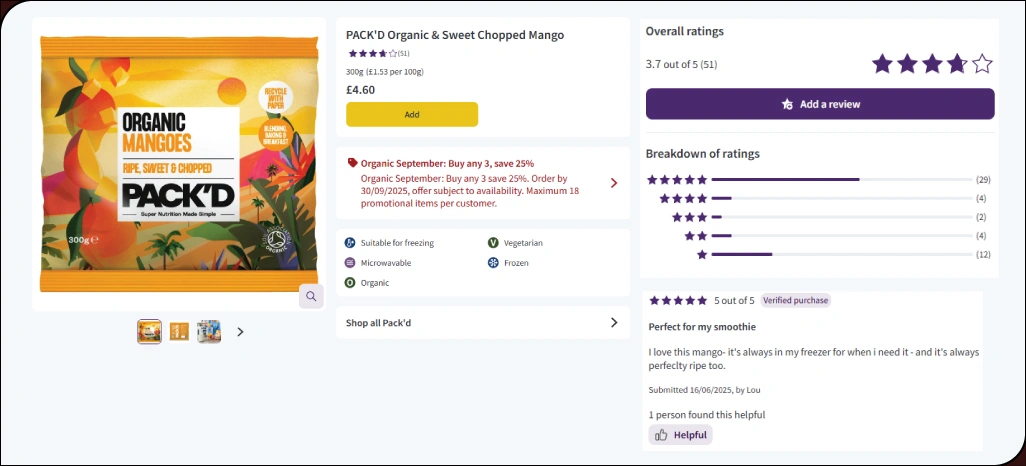
Task: Open Shop all Pack'd chevron arrow
Action: (614, 322)
